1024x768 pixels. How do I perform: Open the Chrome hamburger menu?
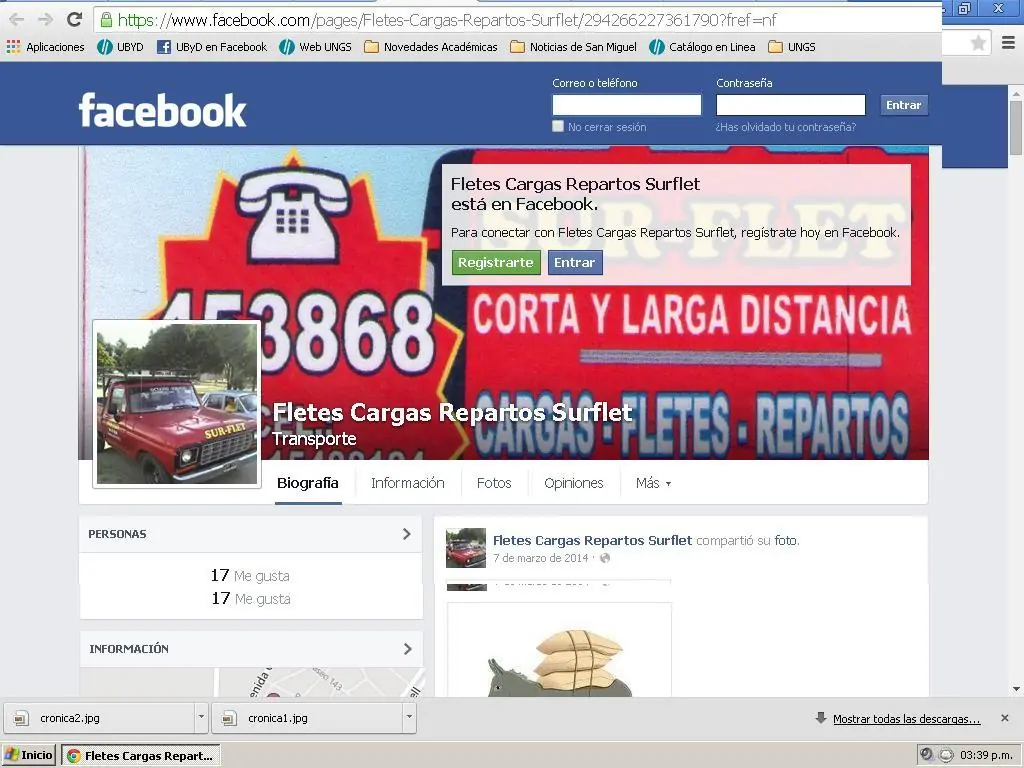click(x=1008, y=43)
